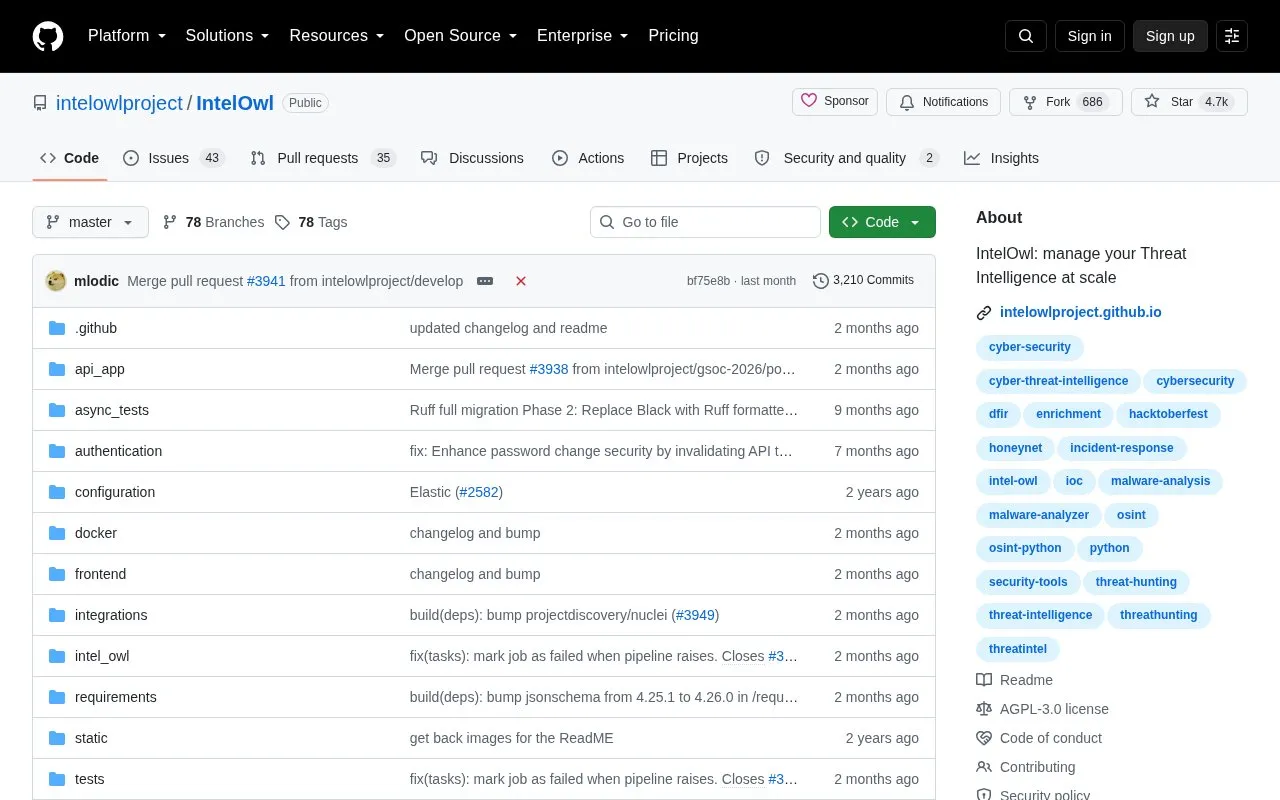Image resolution: width=1280 pixels, height=800 pixels.
Task: Open the Security and quality tab
Action: 846,158
